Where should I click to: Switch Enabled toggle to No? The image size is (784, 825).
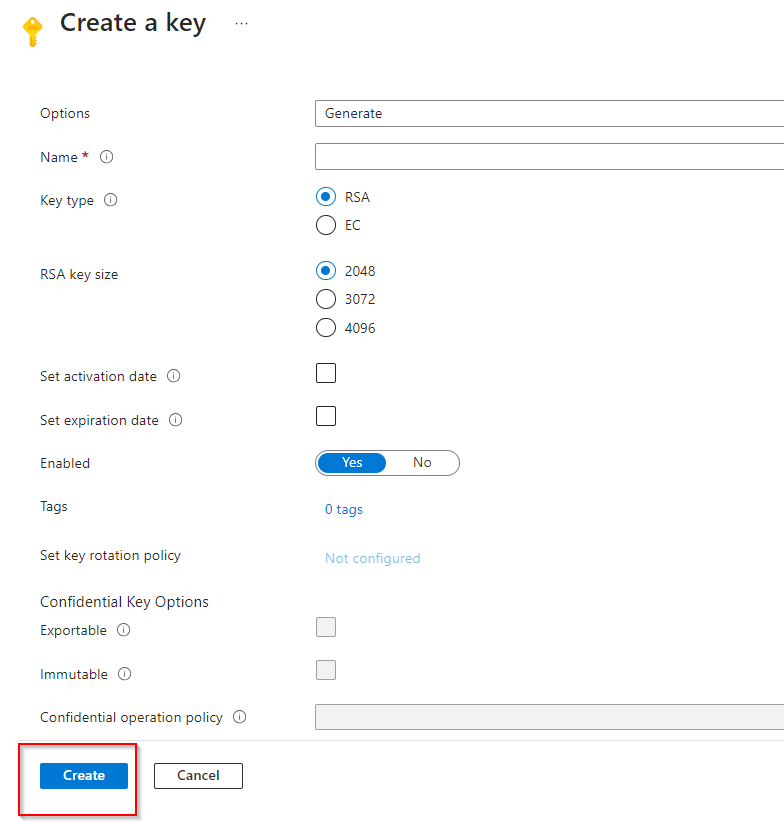(422, 462)
